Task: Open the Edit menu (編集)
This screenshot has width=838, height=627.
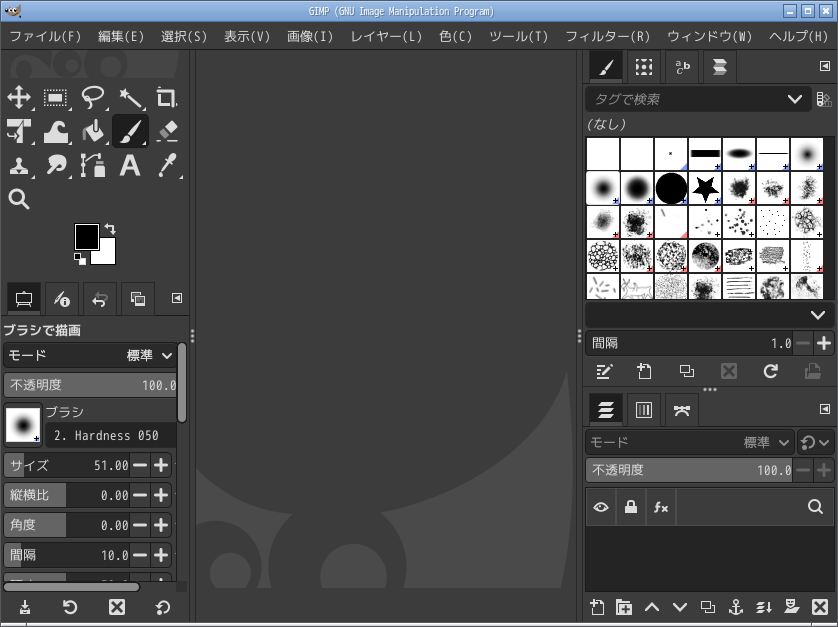Action: tap(121, 36)
